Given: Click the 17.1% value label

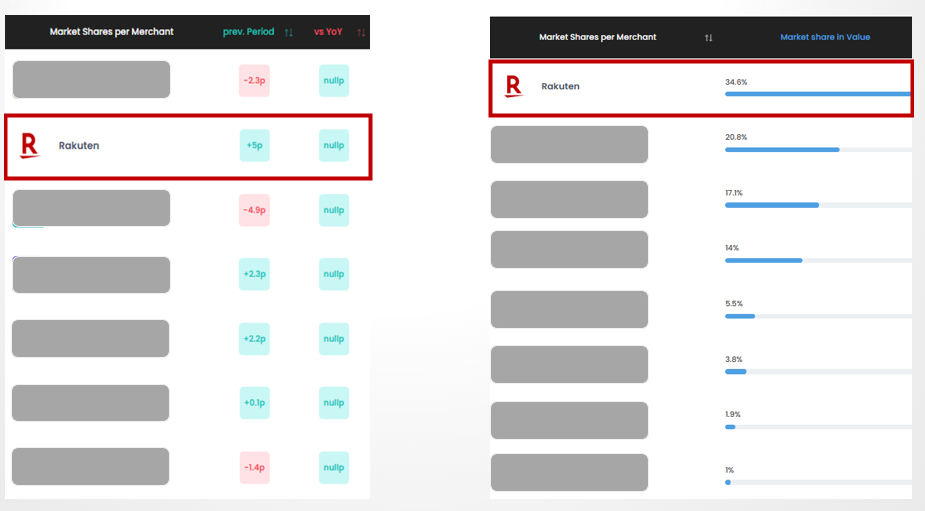Looking at the screenshot, I should 734,193.
